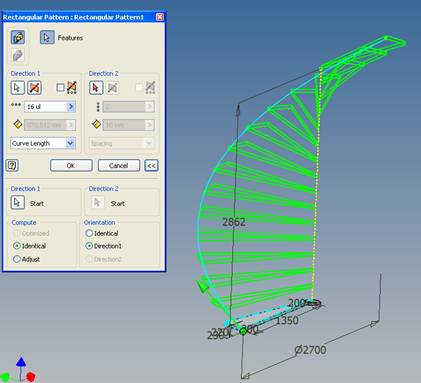Flip Direction 1 with flip icon
This screenshot has width=421, height=383.
tap(34, 88)
